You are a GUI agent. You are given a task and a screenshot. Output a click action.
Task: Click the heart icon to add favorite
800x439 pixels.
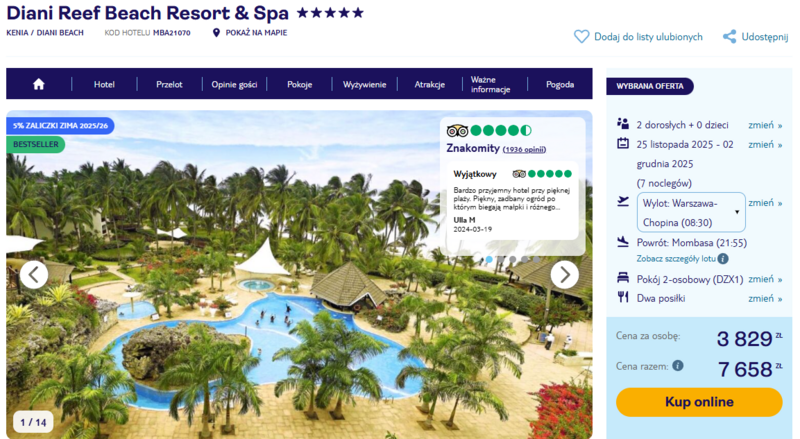[x=581, y=36]
